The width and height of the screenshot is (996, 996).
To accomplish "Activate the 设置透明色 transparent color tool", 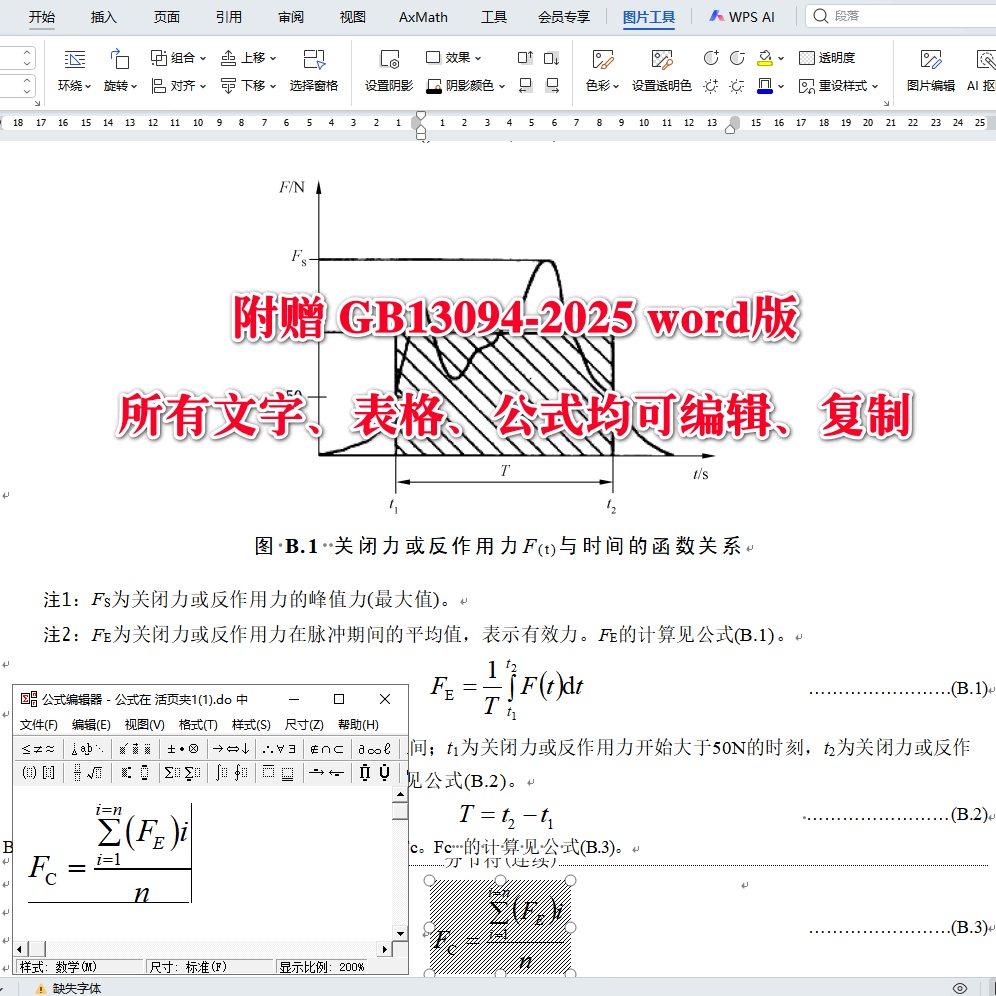I will [x=661, y=70].
